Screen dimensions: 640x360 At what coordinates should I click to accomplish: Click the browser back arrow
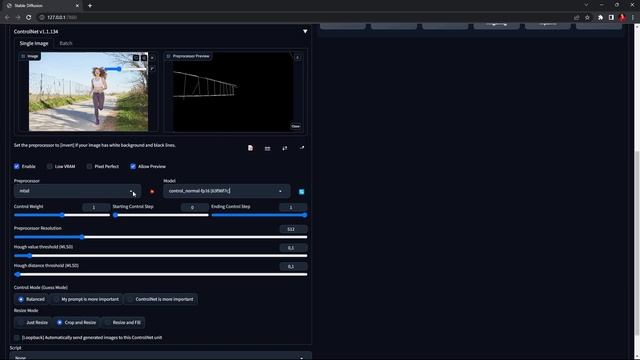pos(7,17)
